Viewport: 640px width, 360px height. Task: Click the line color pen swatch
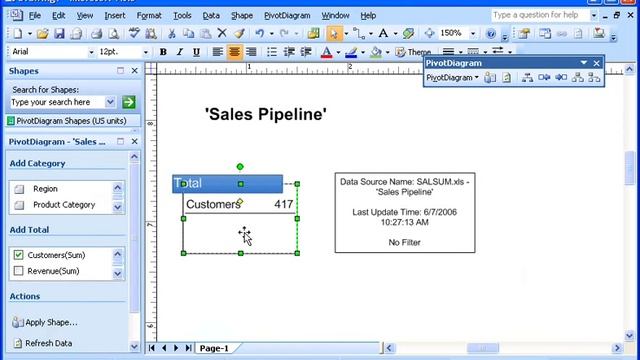351,52
